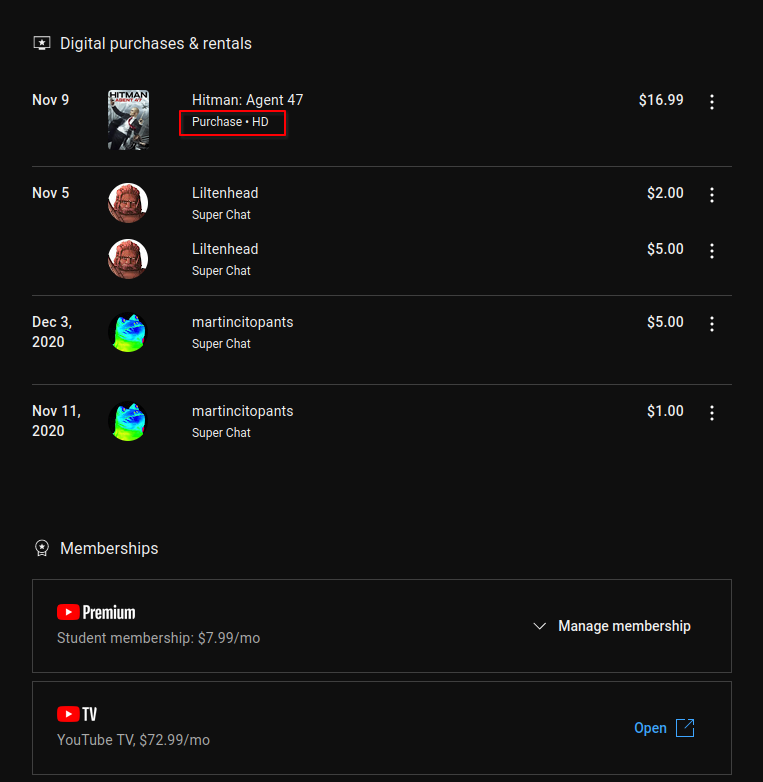Click the Hitman: Agent 47 movie poster

tap(128, 120)
